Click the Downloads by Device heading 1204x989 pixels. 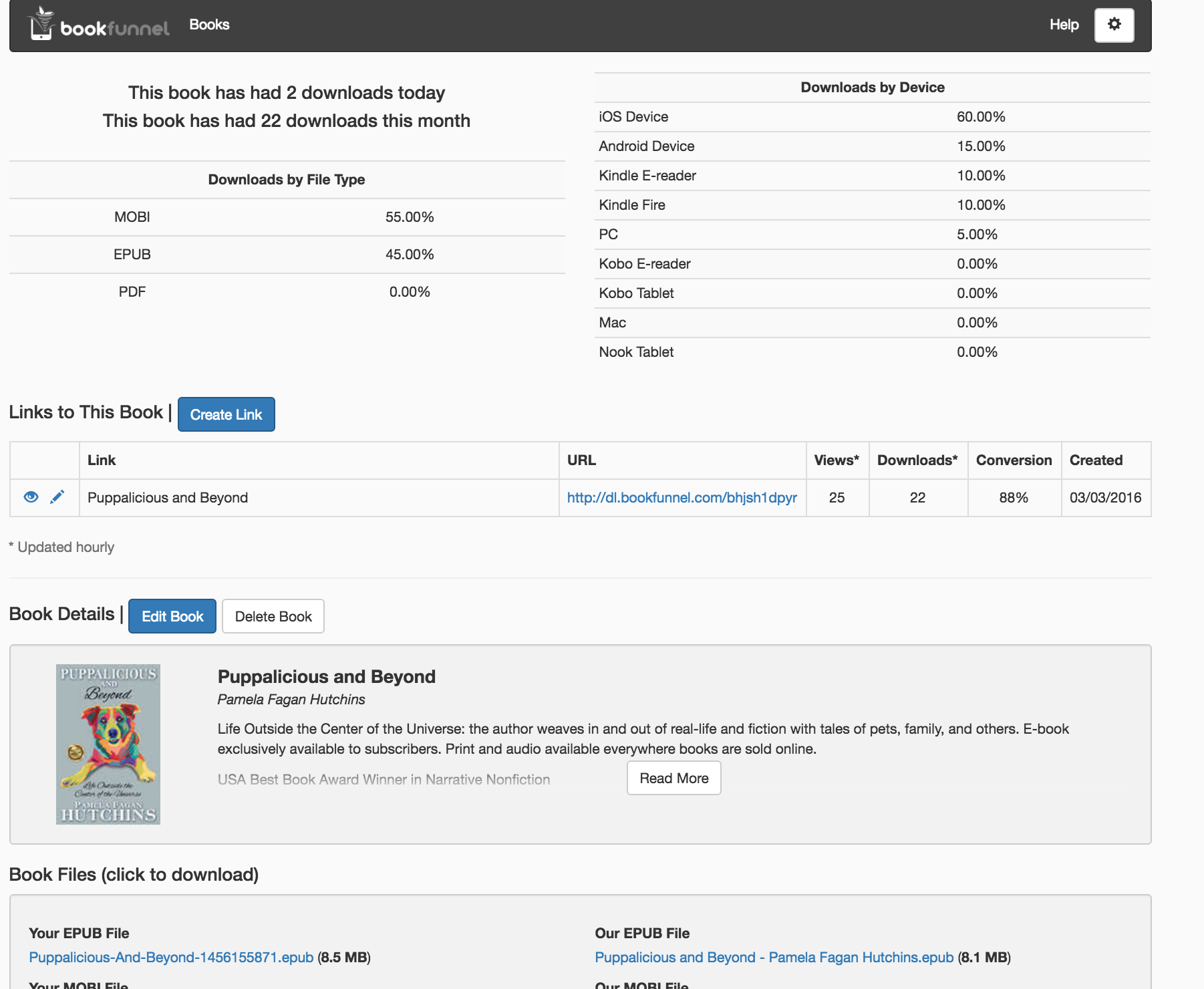(x=873, y=88)
